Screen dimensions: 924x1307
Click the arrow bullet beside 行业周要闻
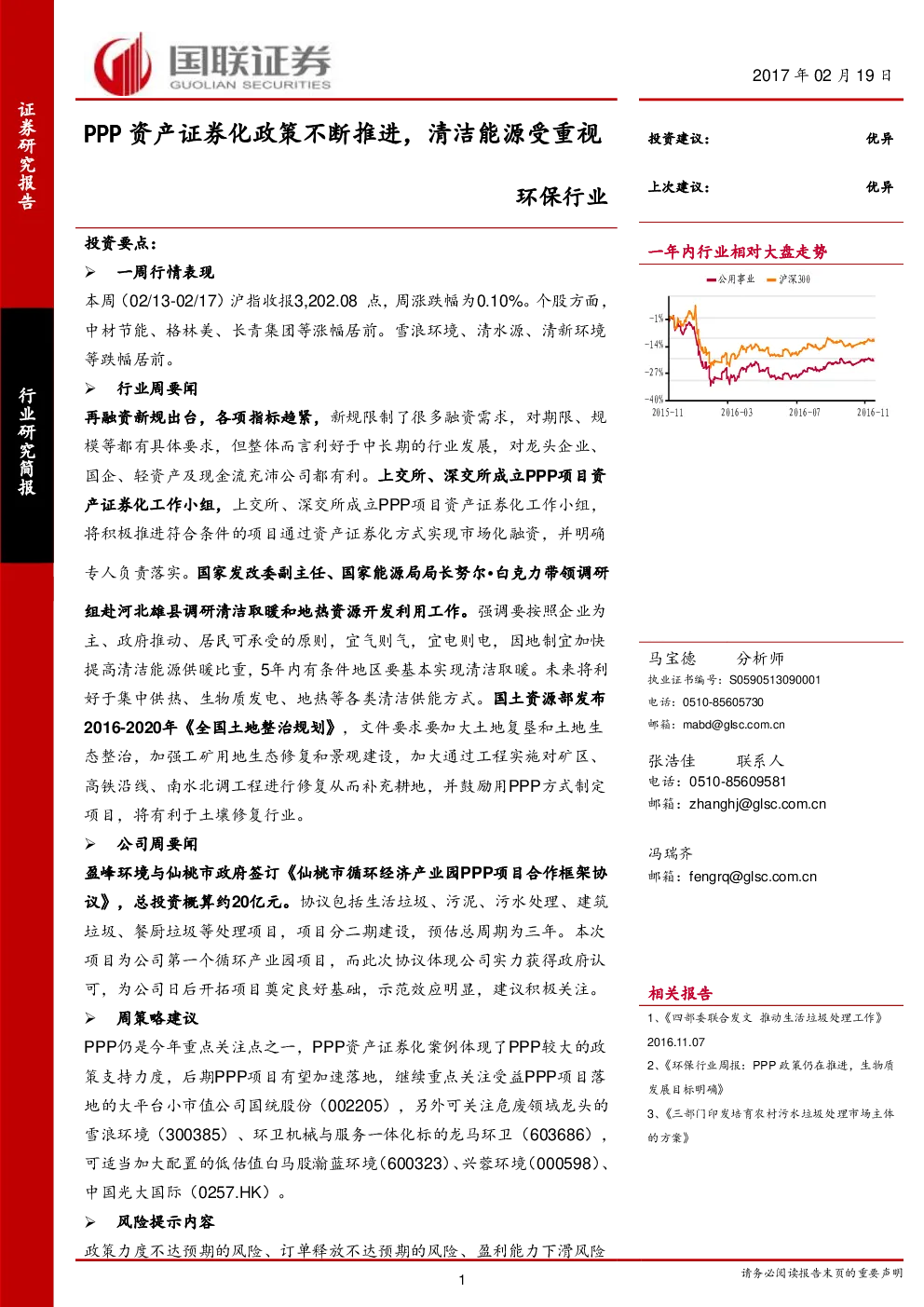click(x=90, y=388)
